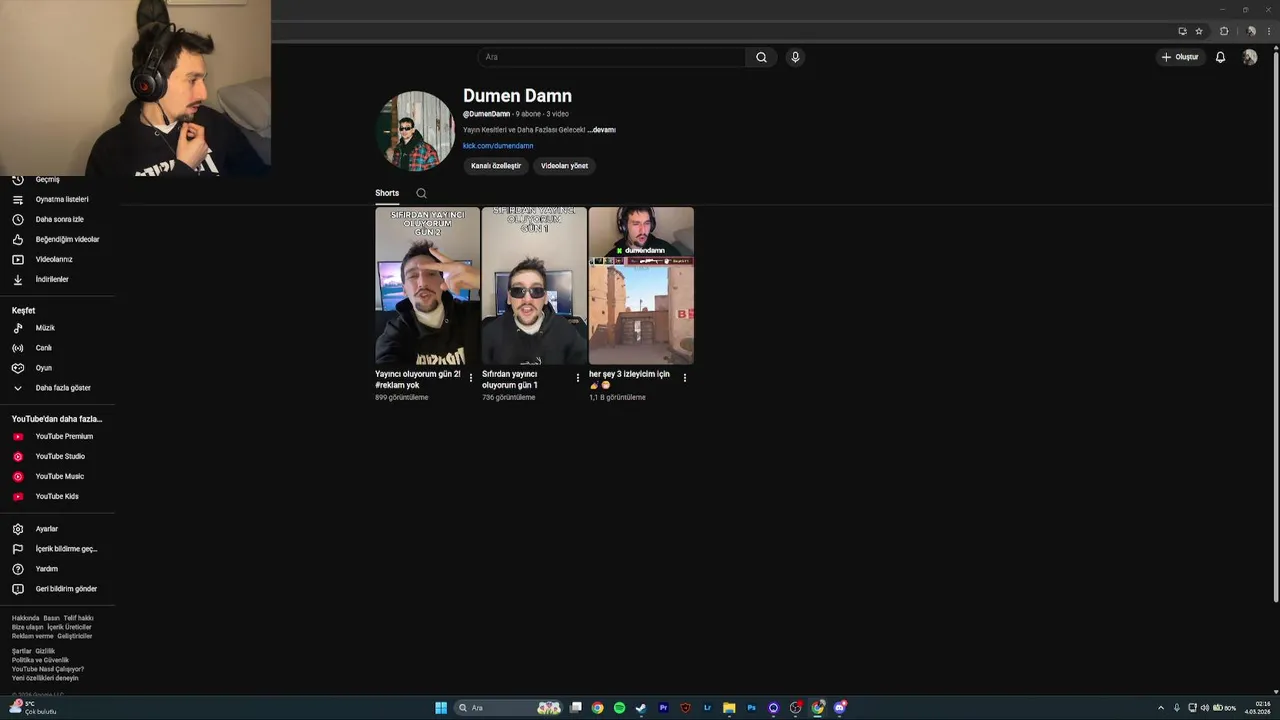Start voice search with microphone icon
Screen dimensions: 1280x720
pyautogui.click(x=795, y=57)
